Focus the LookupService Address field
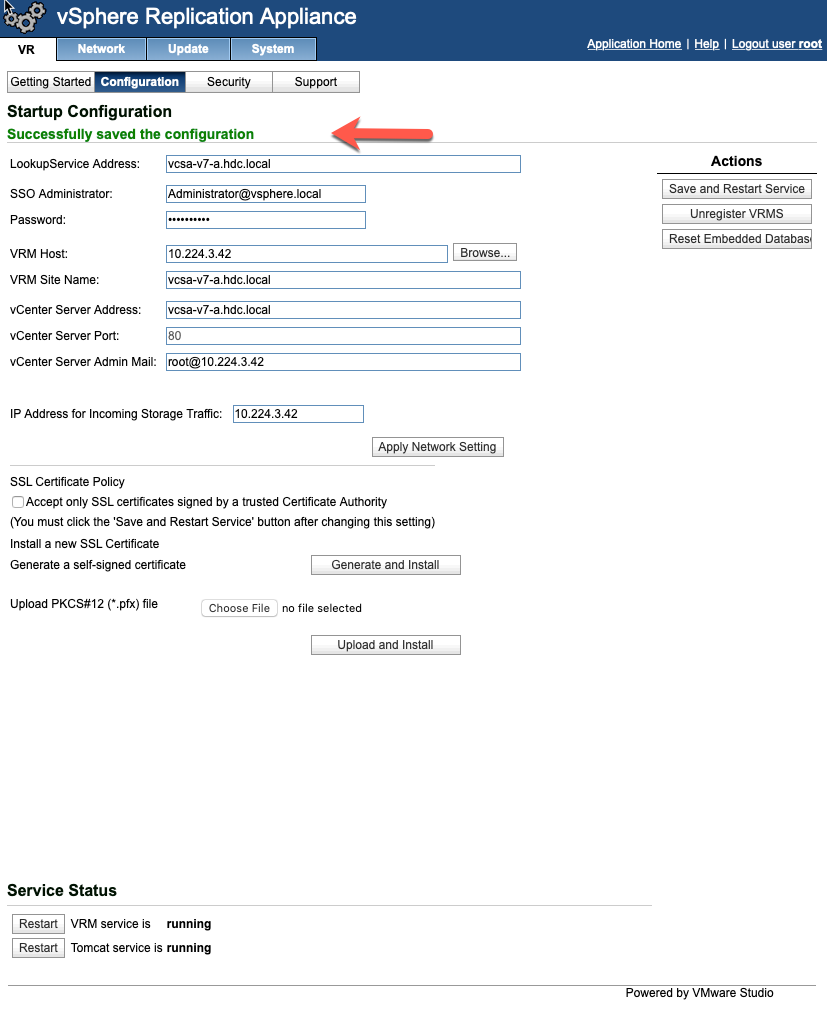Image resolution: width=827 pixels, height=1013 pixels. (343, 164)
